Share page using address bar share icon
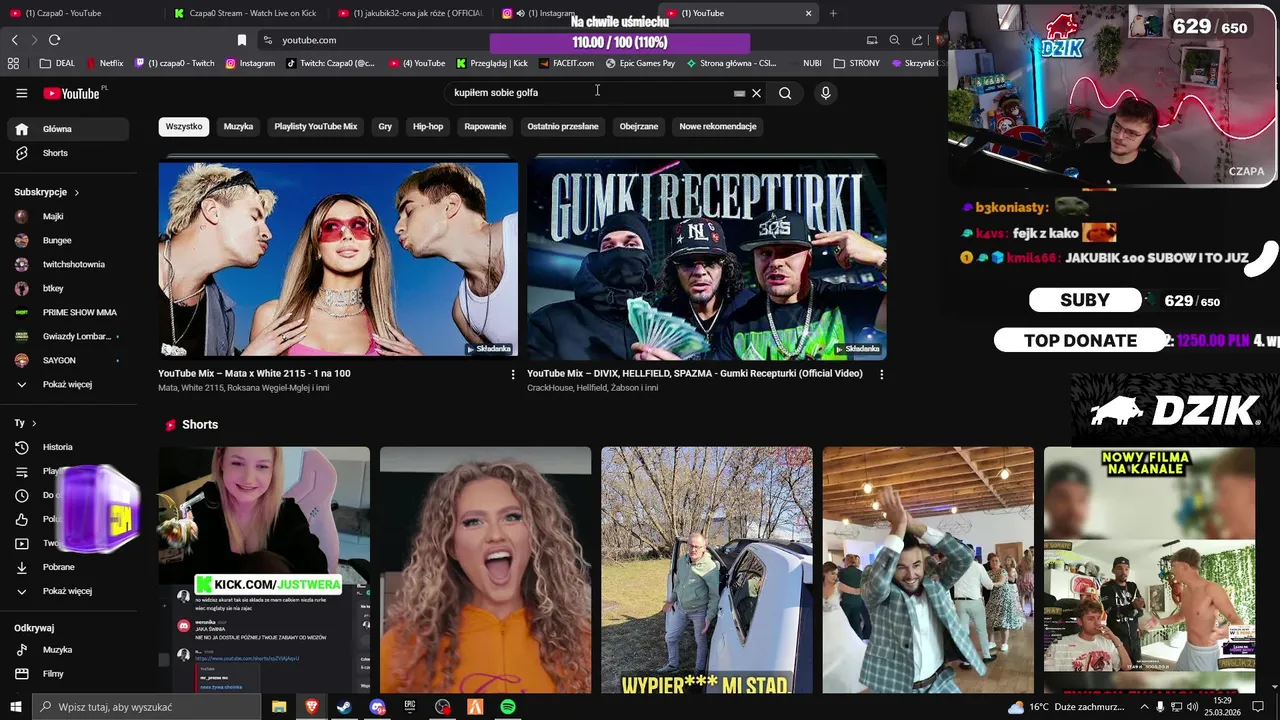1280x720 pixels. pyautogui.click(x=917, y=40)
